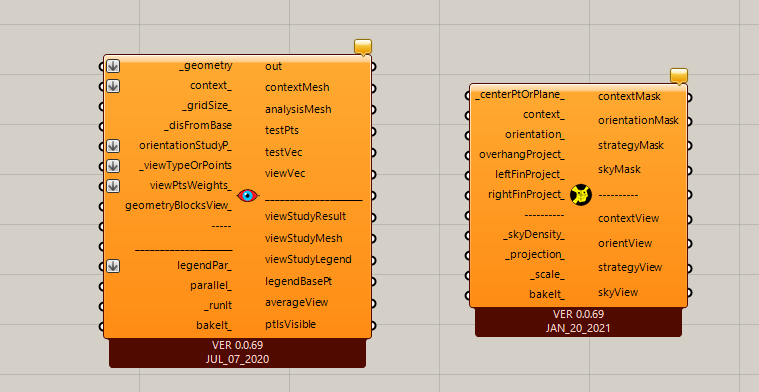Click the viewStudyMesh output
759x392 pixels.
click(x=304, y=238)
